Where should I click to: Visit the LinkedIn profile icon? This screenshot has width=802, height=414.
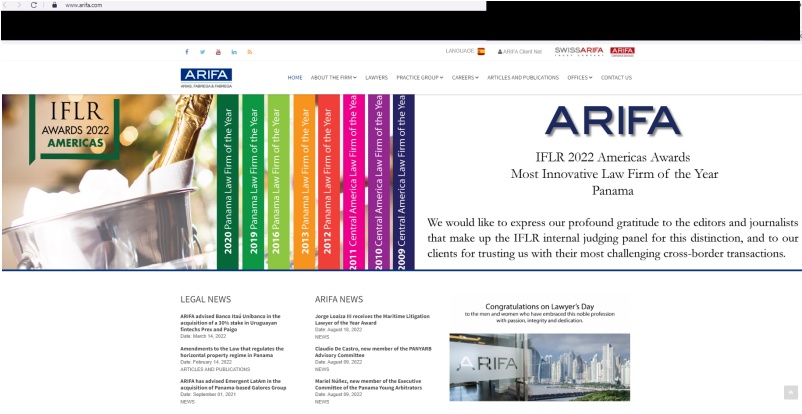(234, 51)
